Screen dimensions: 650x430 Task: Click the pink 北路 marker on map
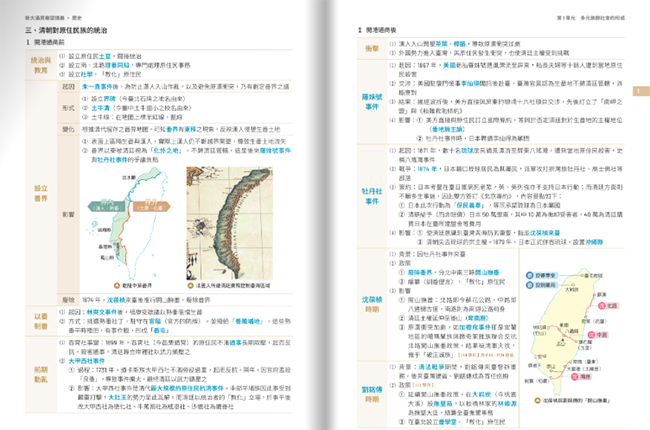(608, 306)
